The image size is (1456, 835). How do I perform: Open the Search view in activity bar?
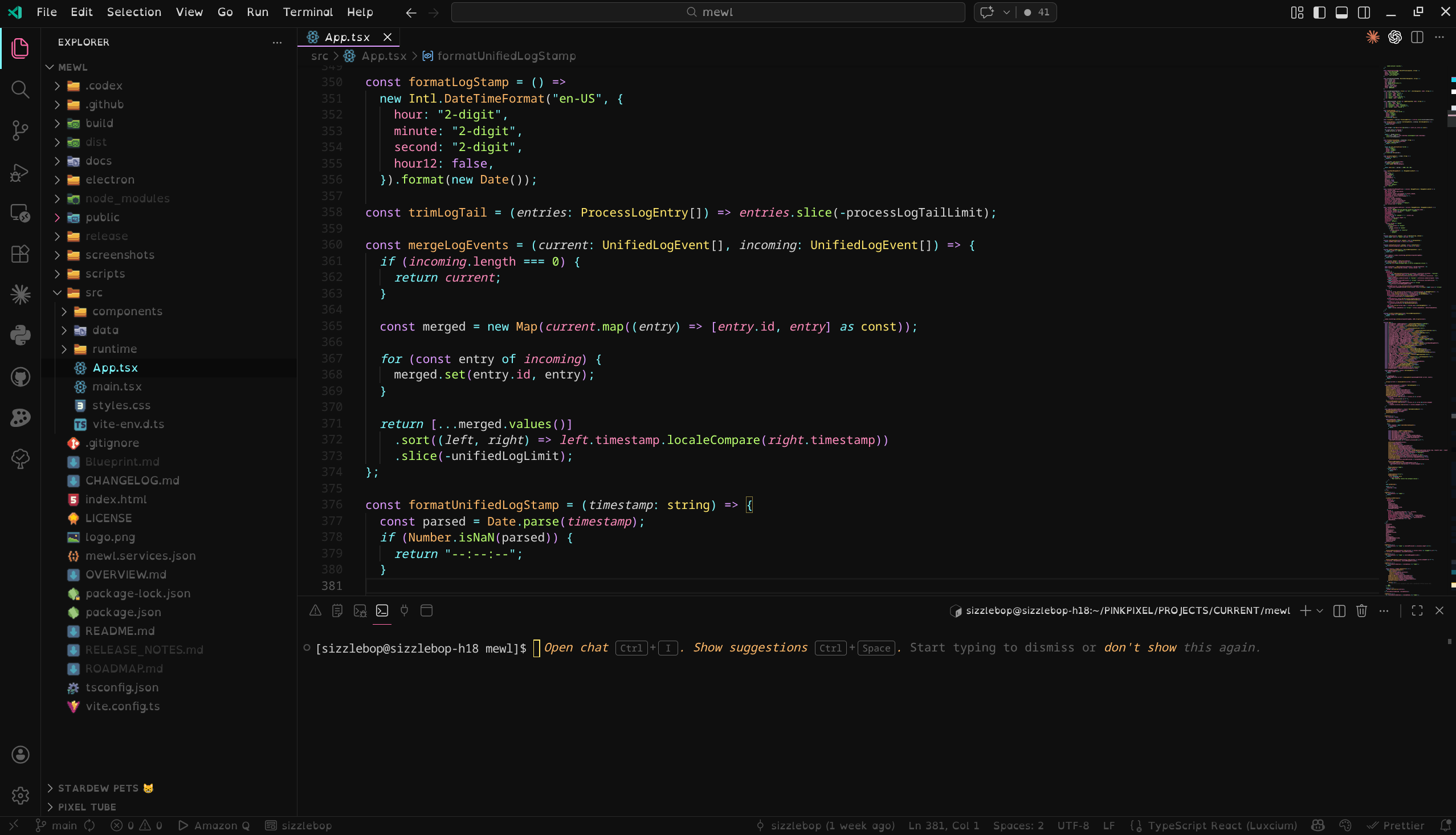[x=20, y=89]
